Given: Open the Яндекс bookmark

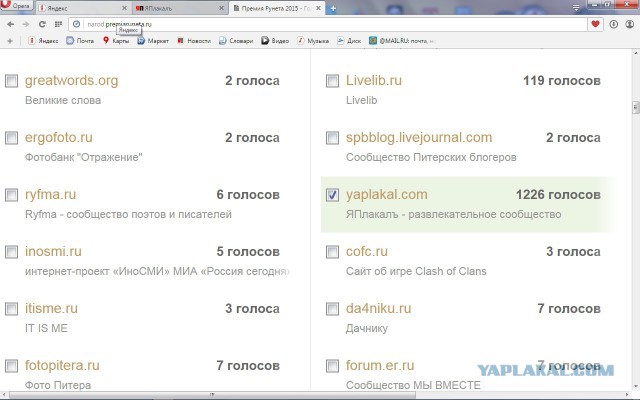Looking at the screenshot, I should pos(43,41).
